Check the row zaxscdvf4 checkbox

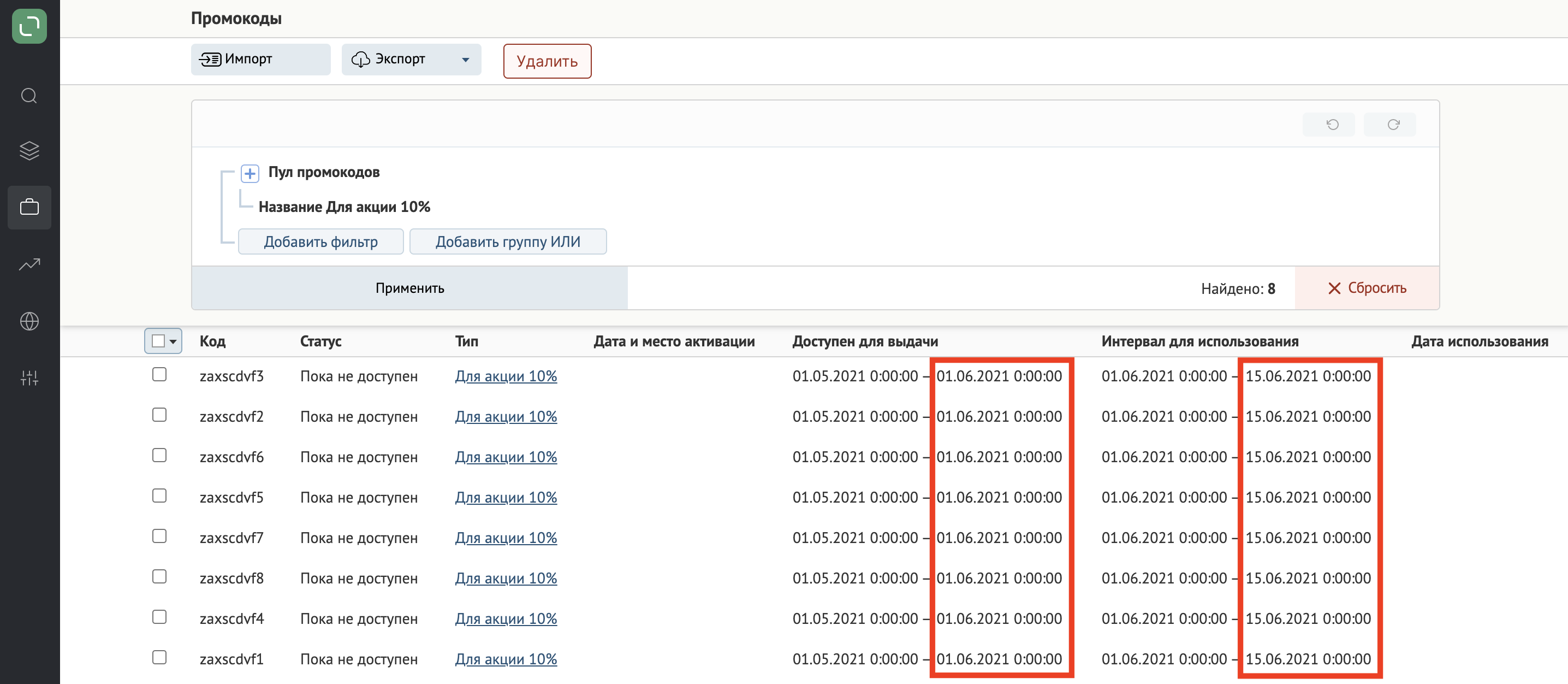[x=159, y=617]
